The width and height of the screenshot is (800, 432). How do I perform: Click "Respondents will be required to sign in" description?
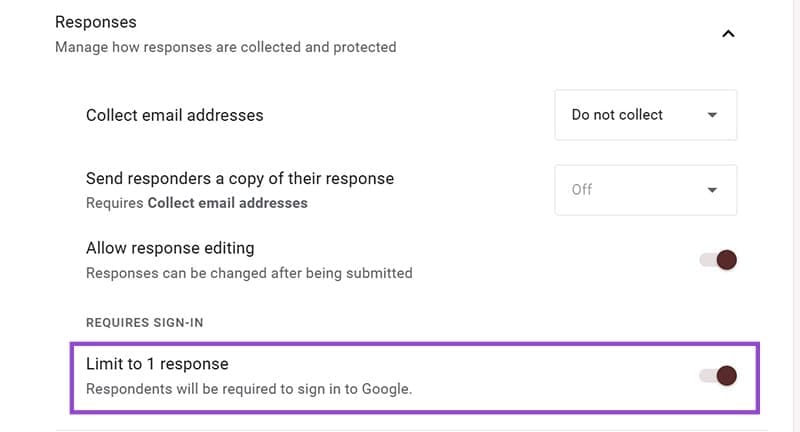(x=249, y=388)
